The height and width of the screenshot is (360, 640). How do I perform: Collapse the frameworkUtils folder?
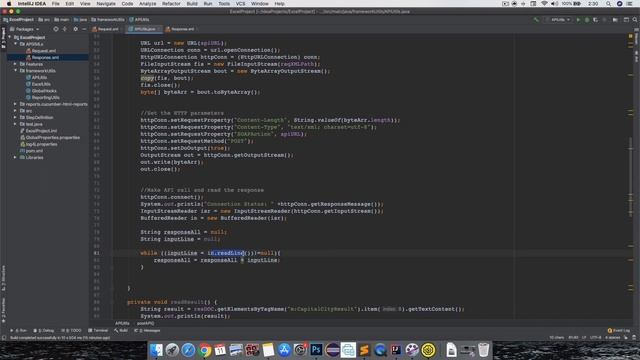16,70
